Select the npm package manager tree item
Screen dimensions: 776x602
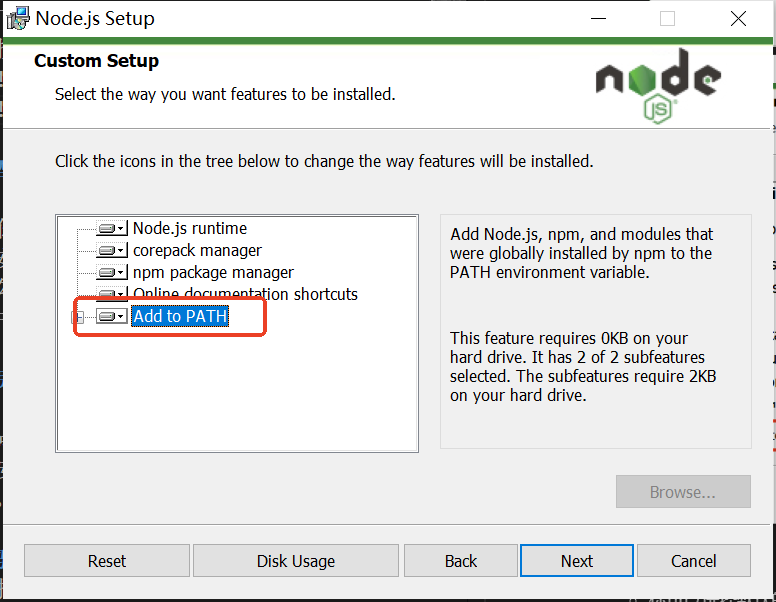213,272
